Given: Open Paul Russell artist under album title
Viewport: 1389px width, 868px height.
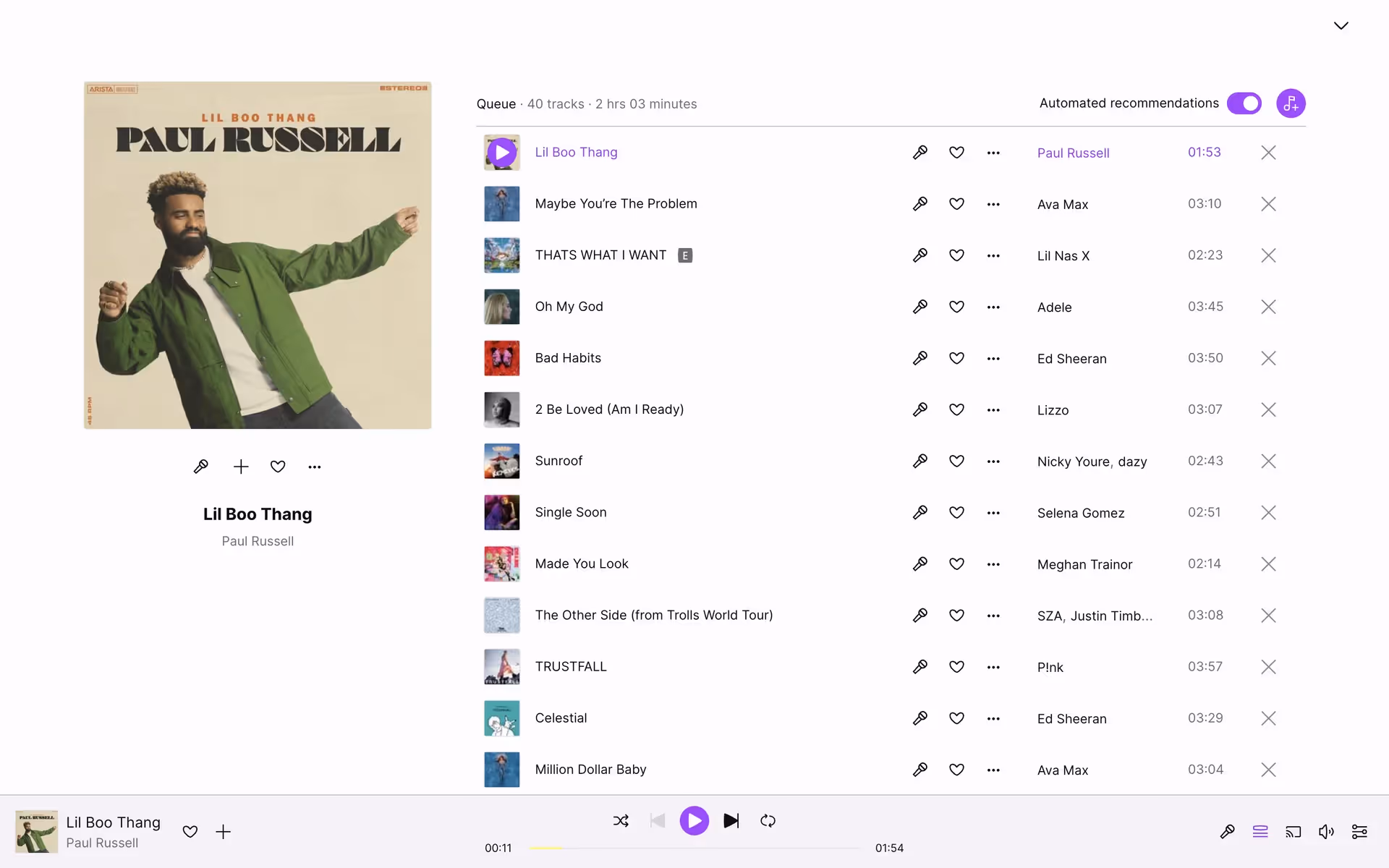Looking at the screenshot, I should (258, 541).
